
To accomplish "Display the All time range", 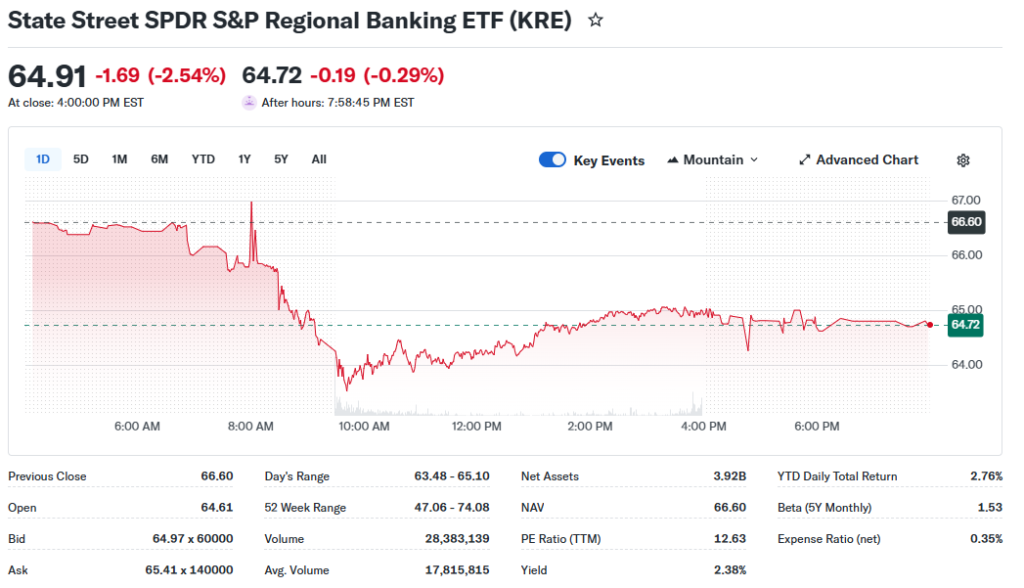I will coord(318,159).
